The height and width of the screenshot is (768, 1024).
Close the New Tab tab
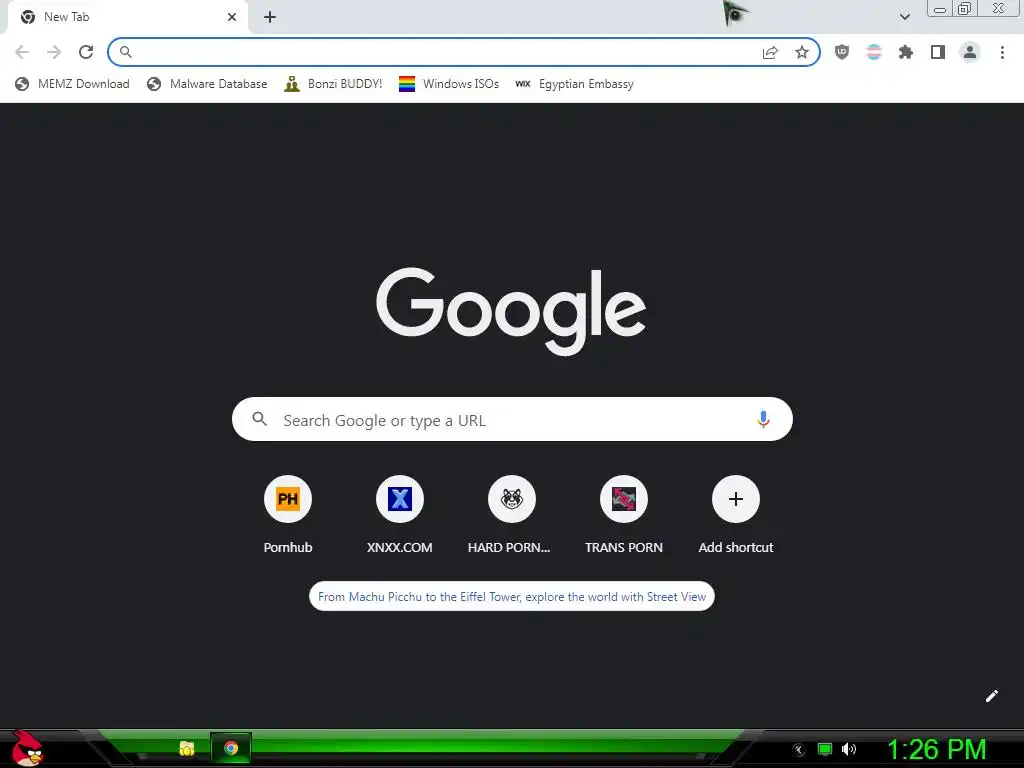(232, 17)
